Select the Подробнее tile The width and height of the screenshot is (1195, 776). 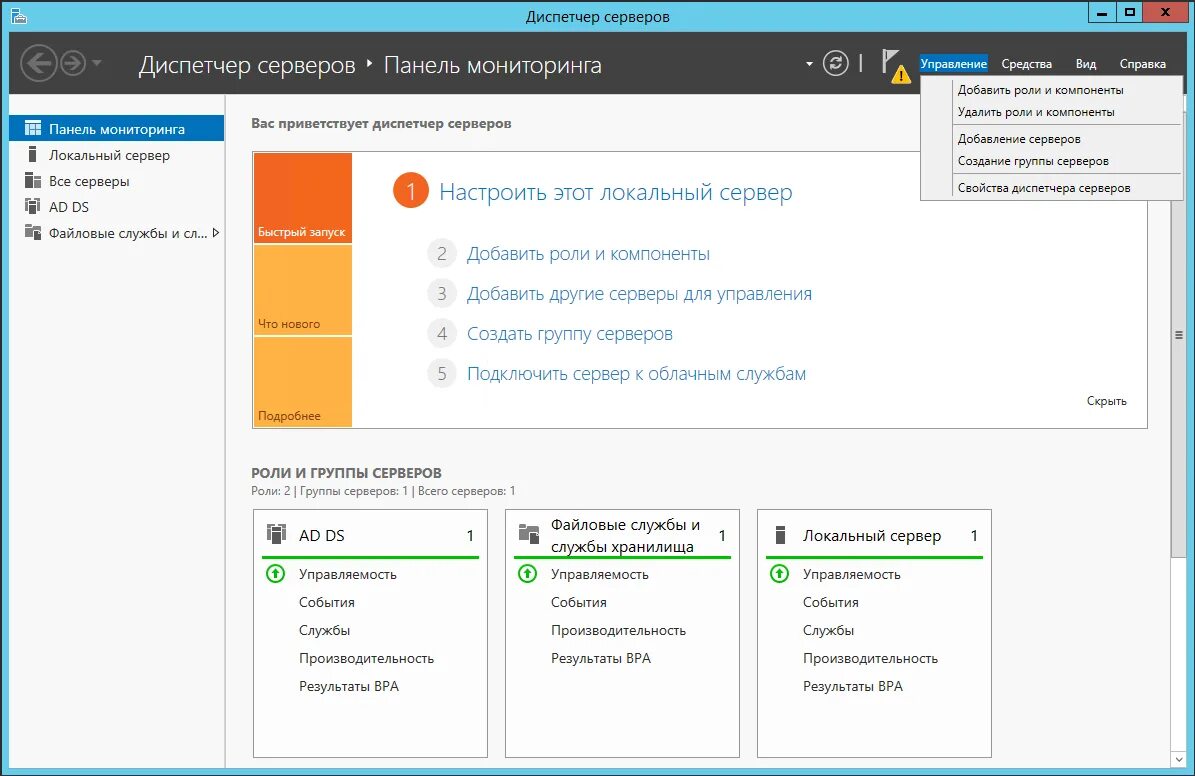(x=303, y=382)
